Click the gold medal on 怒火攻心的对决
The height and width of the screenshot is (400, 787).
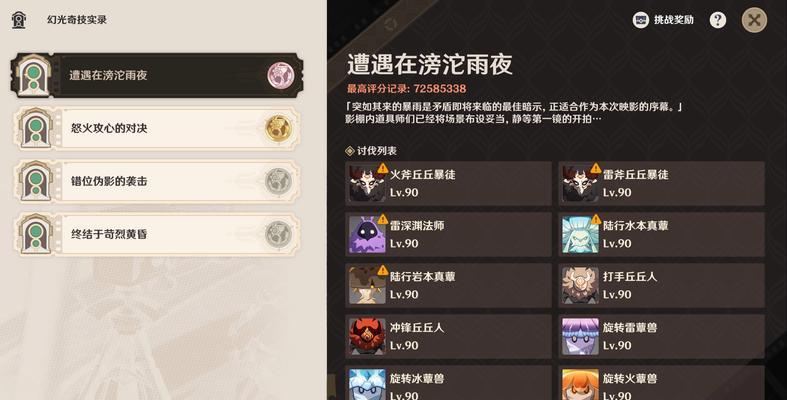pos(279,128)
